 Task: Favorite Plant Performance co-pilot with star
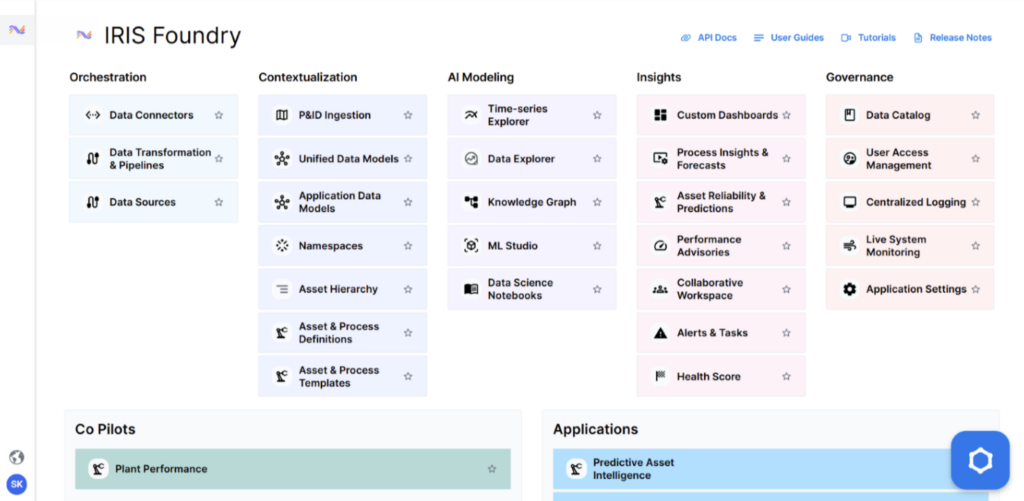[492, 469]
